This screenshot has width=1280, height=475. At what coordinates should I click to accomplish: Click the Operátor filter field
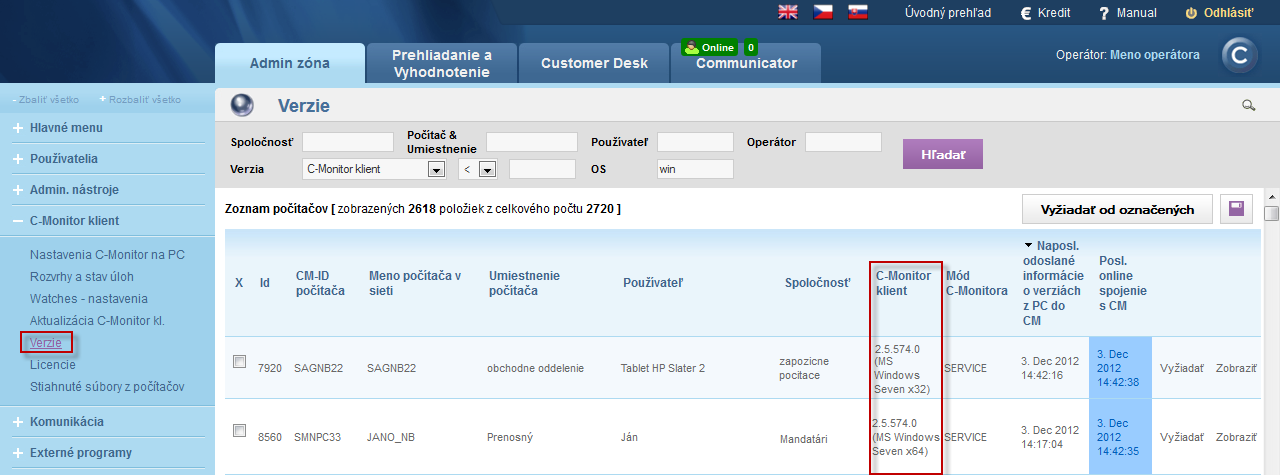pyautogui.click(x=843, y=142)
